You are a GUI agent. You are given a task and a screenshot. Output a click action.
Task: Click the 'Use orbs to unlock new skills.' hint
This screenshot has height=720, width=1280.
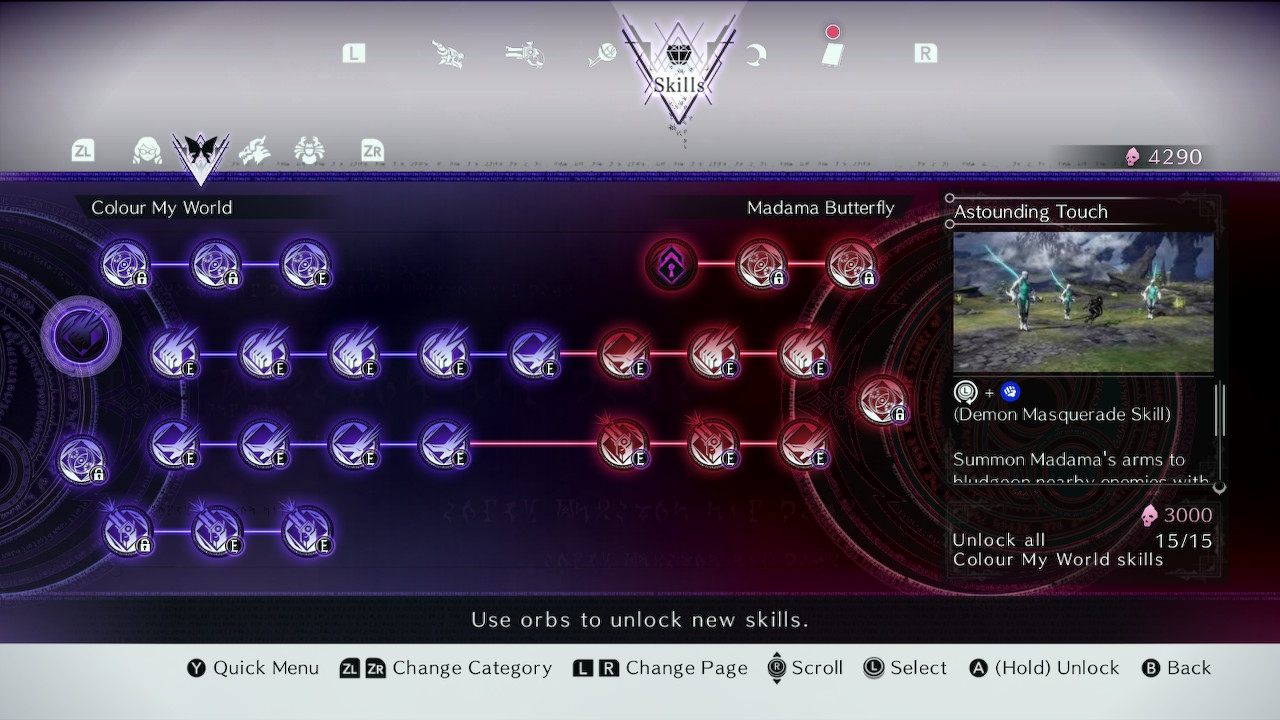click(x=640, y=620)
